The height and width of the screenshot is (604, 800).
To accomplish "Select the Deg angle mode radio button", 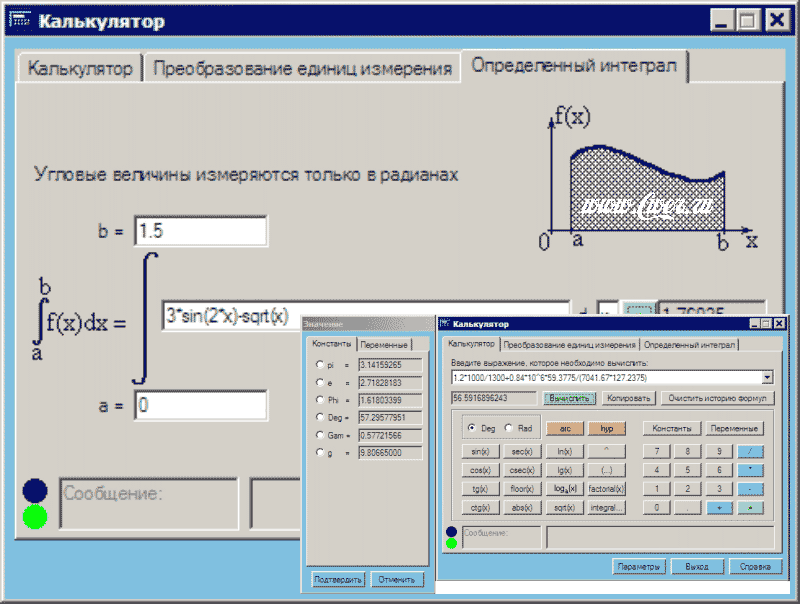I will point(471,427).
